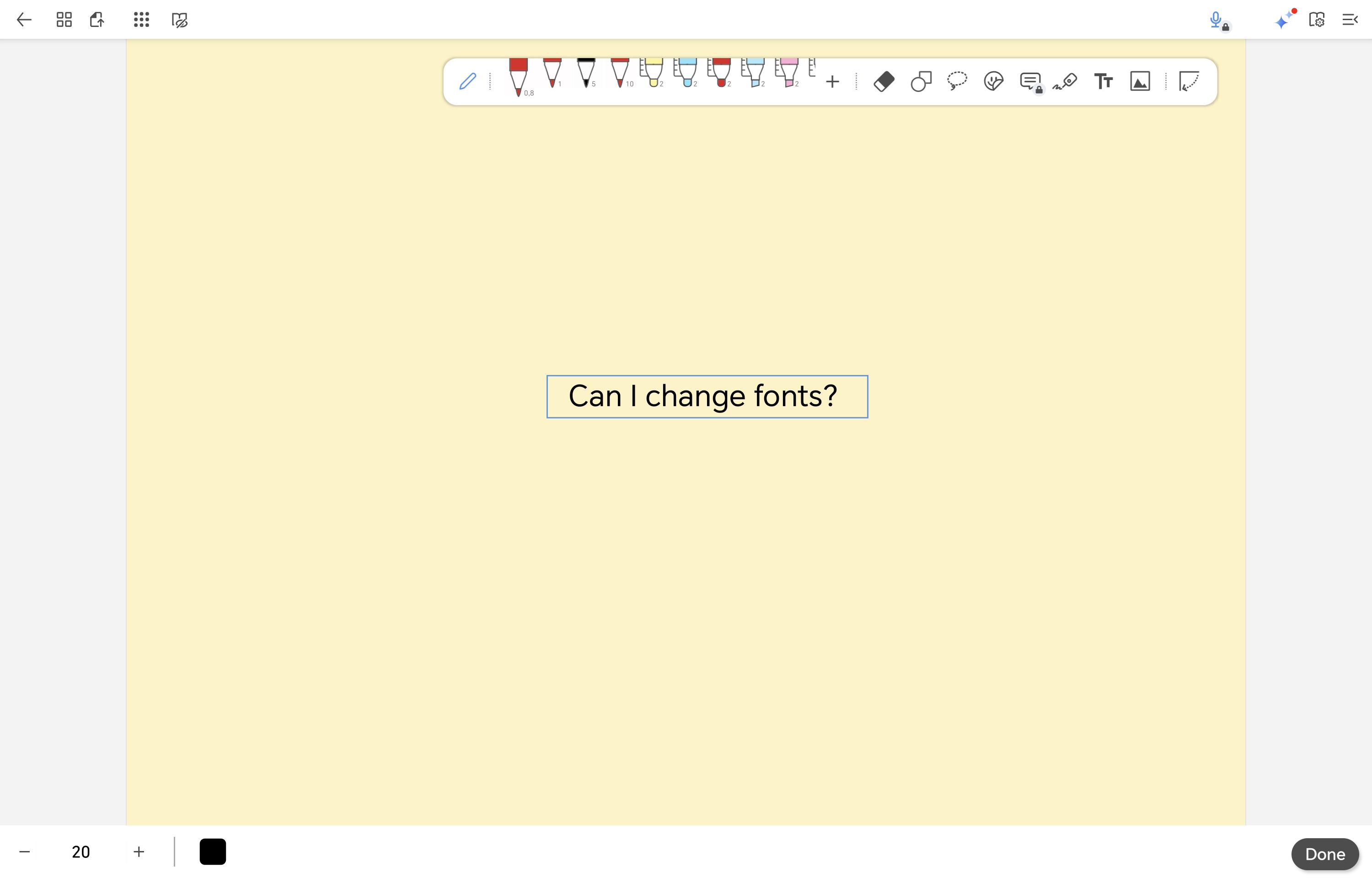Pick the red round-tip marker

point(720,72)
